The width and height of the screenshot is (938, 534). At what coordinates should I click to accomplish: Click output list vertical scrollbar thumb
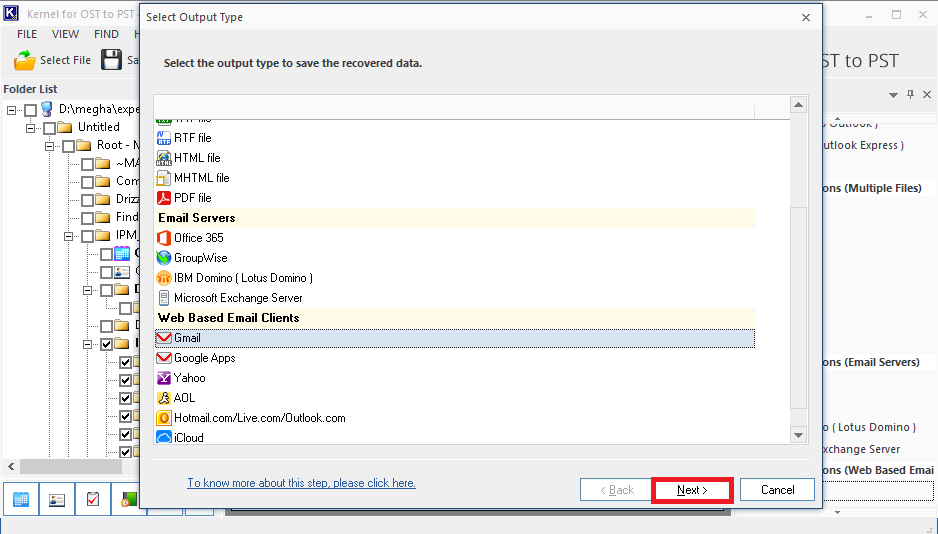(x=799, y=308)
